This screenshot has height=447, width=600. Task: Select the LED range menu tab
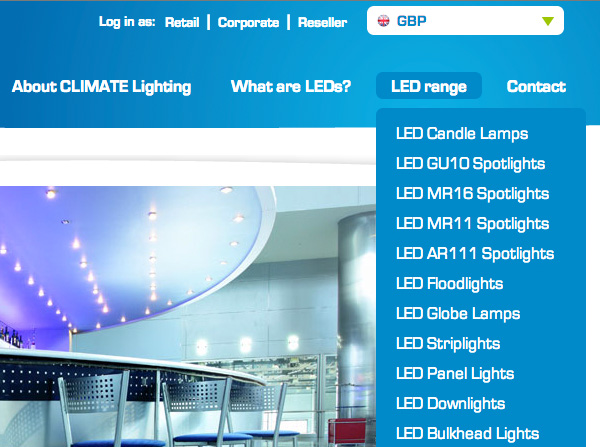(429, 87)
